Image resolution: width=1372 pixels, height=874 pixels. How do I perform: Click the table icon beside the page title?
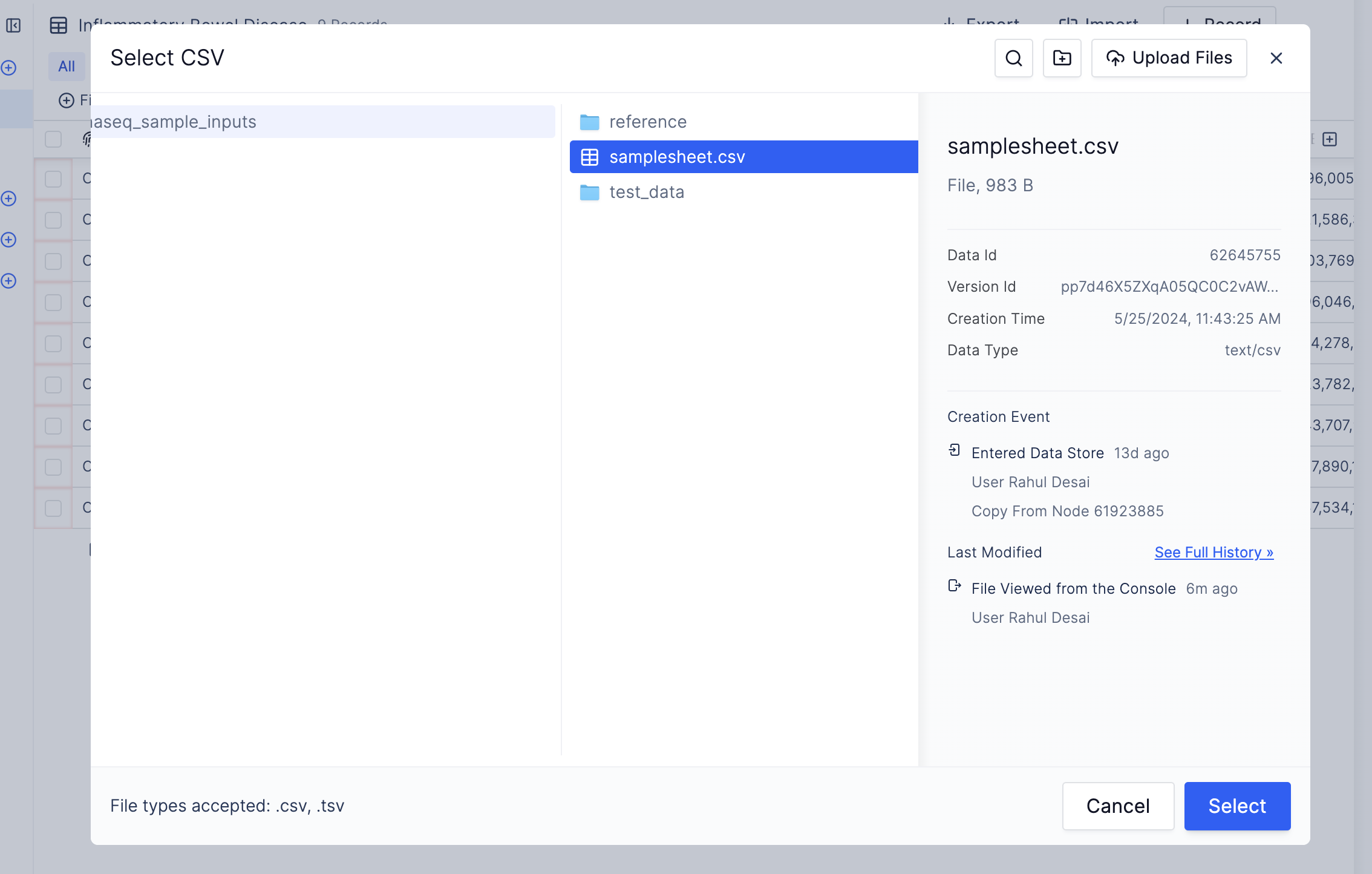(x=59, y=25)
